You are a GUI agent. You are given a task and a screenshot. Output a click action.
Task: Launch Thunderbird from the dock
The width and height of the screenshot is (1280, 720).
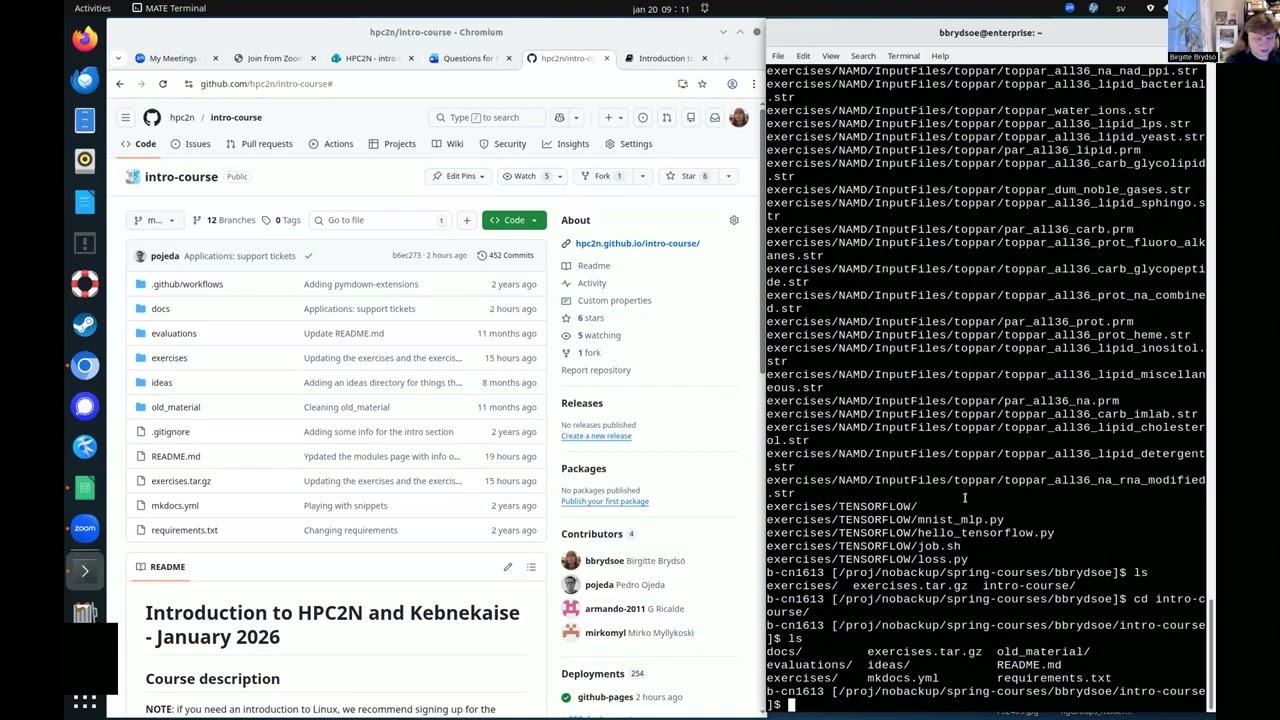tap(85, 80)
